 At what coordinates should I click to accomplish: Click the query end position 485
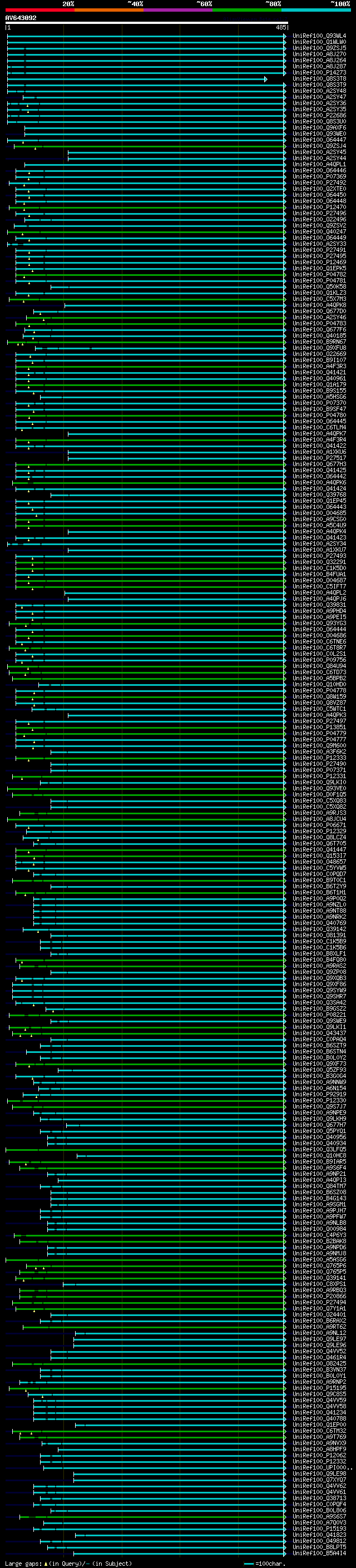pyautogui.click(x=281, y=27)
